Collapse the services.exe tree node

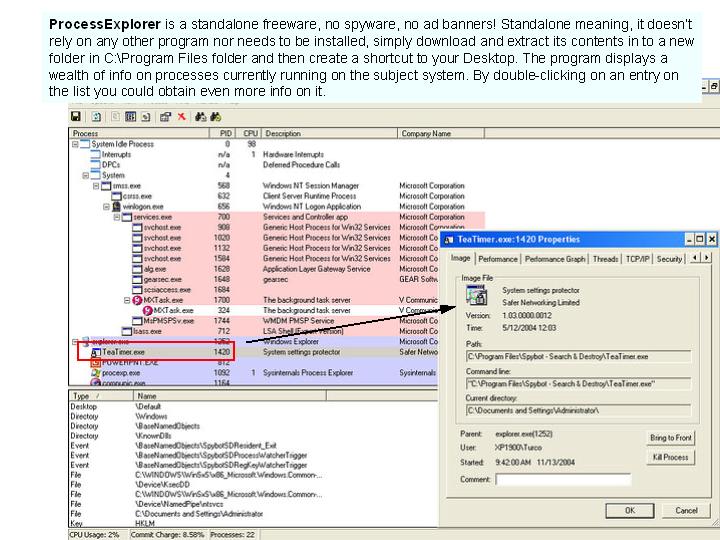coord(117,217)
